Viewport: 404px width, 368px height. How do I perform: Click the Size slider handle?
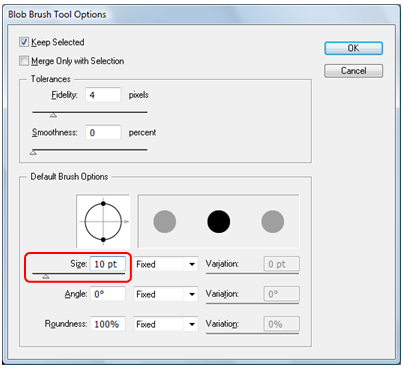tap(46, 276)
